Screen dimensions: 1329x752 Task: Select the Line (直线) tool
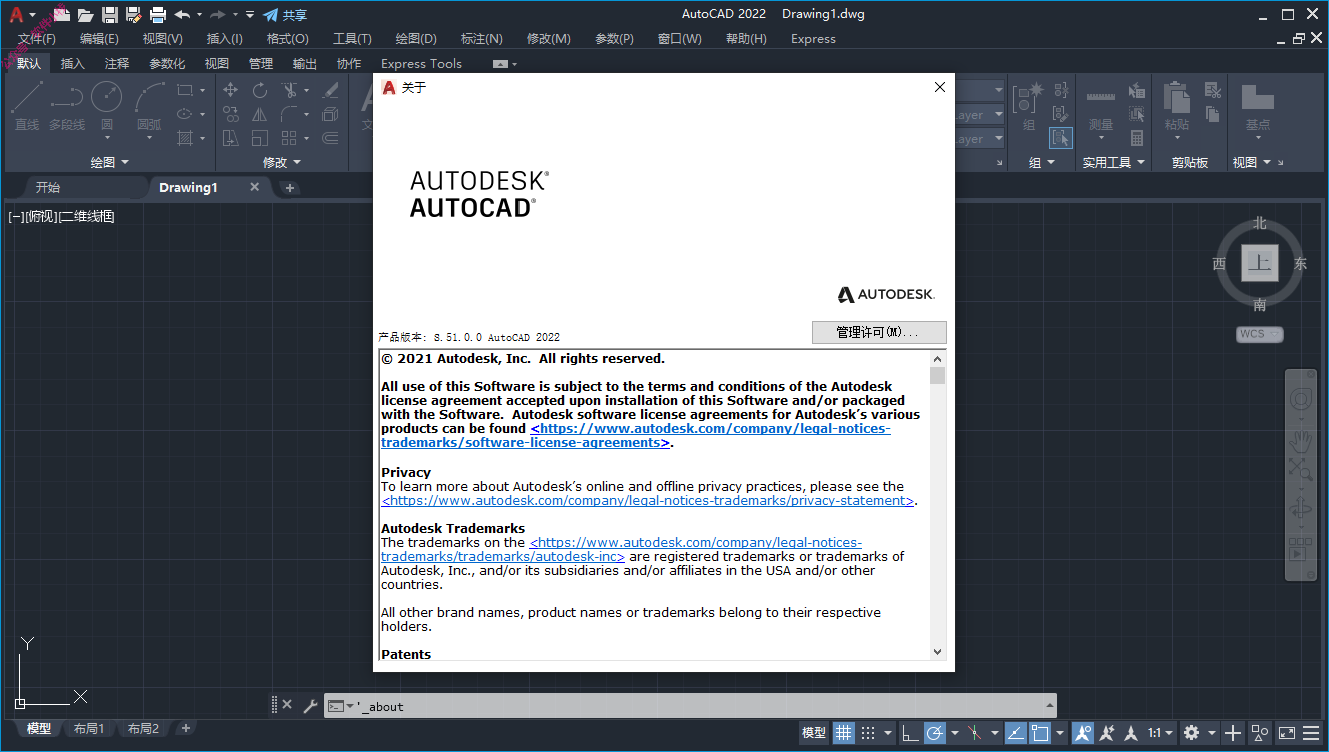pos(27,105)
